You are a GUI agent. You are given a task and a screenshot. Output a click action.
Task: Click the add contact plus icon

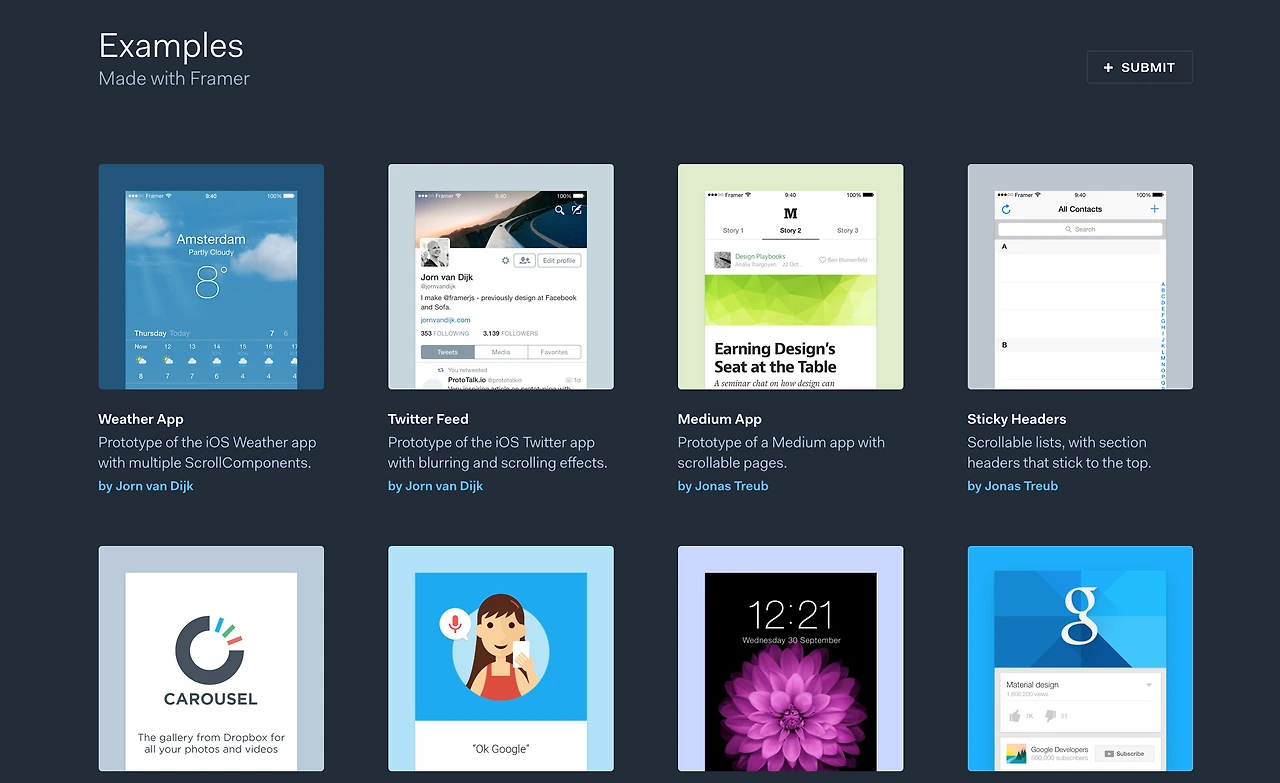coord(1155,209)
